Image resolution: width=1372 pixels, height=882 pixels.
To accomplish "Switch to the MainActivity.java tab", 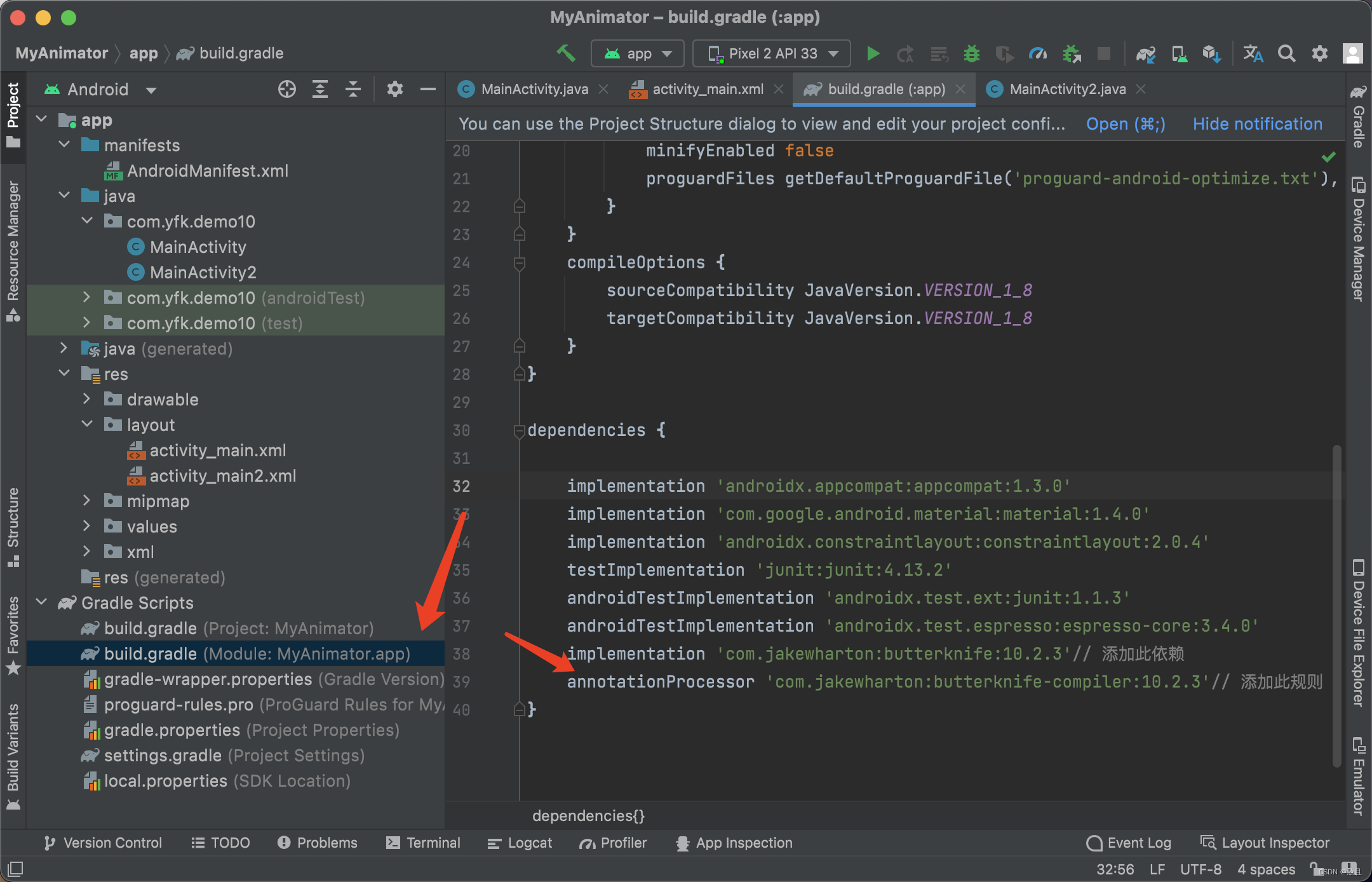I will 534,89.
